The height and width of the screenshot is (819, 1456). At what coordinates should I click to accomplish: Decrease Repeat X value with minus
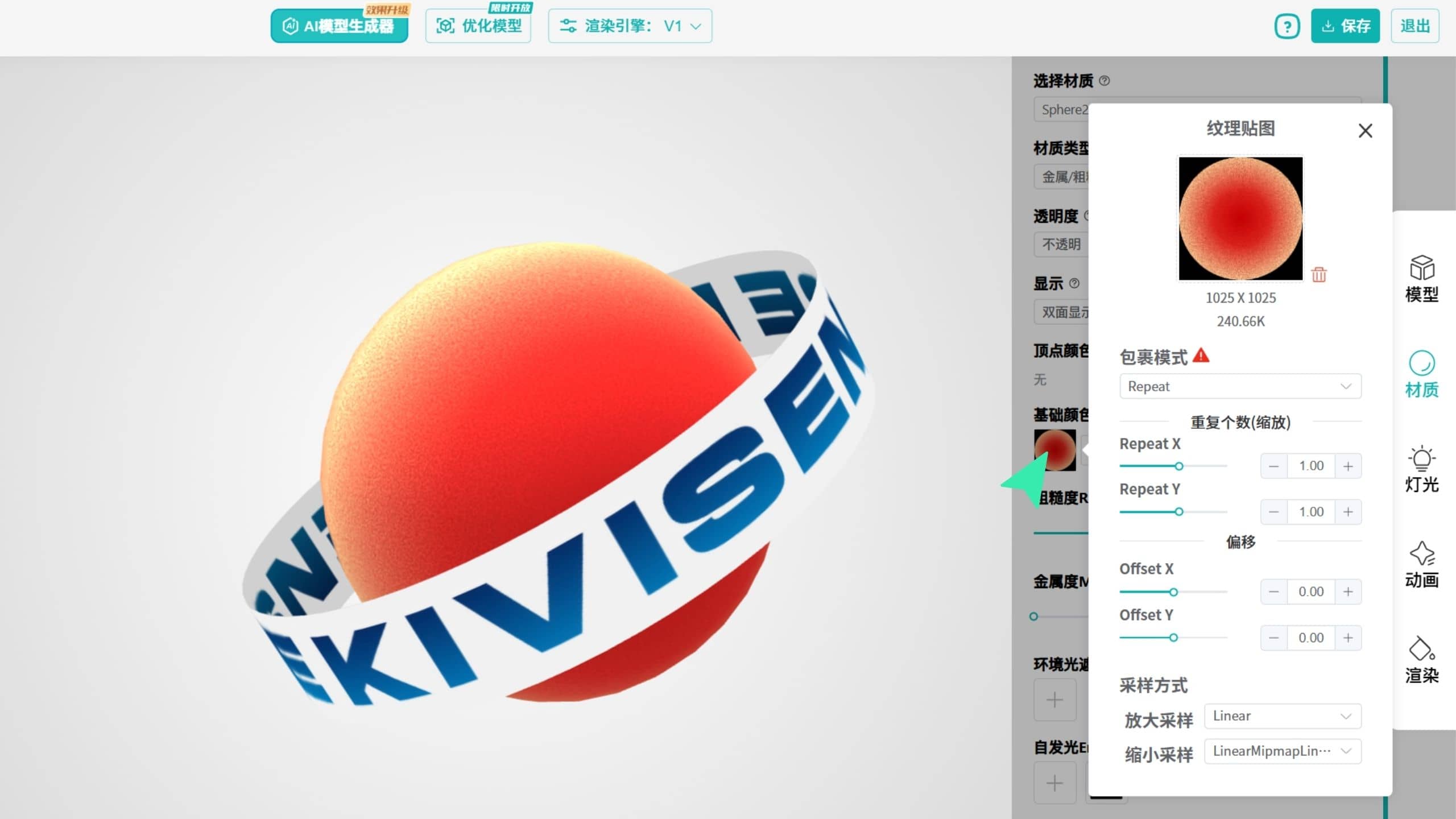(x=1274, y=466)
